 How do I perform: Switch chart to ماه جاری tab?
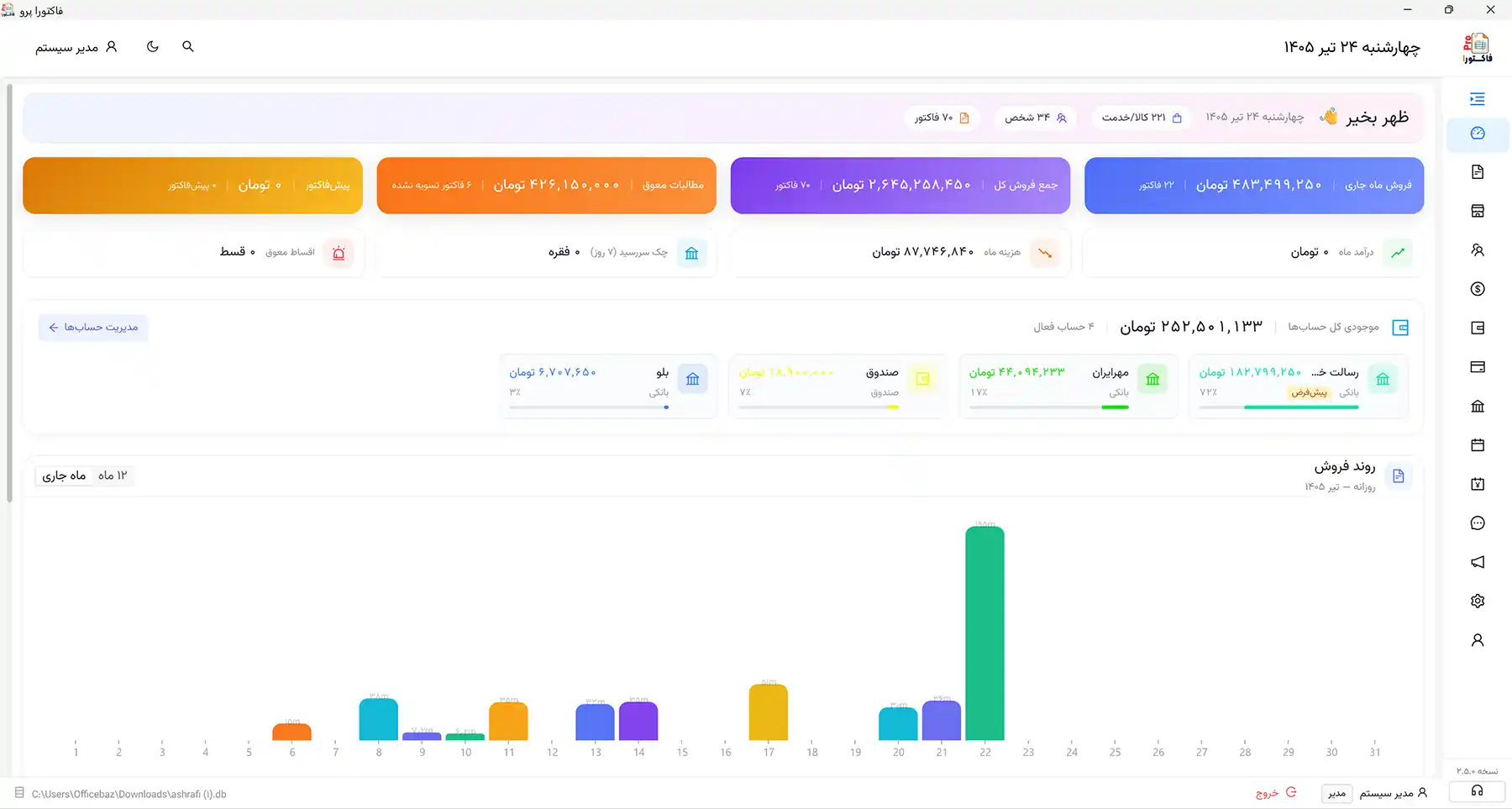(x=65, y=475)
